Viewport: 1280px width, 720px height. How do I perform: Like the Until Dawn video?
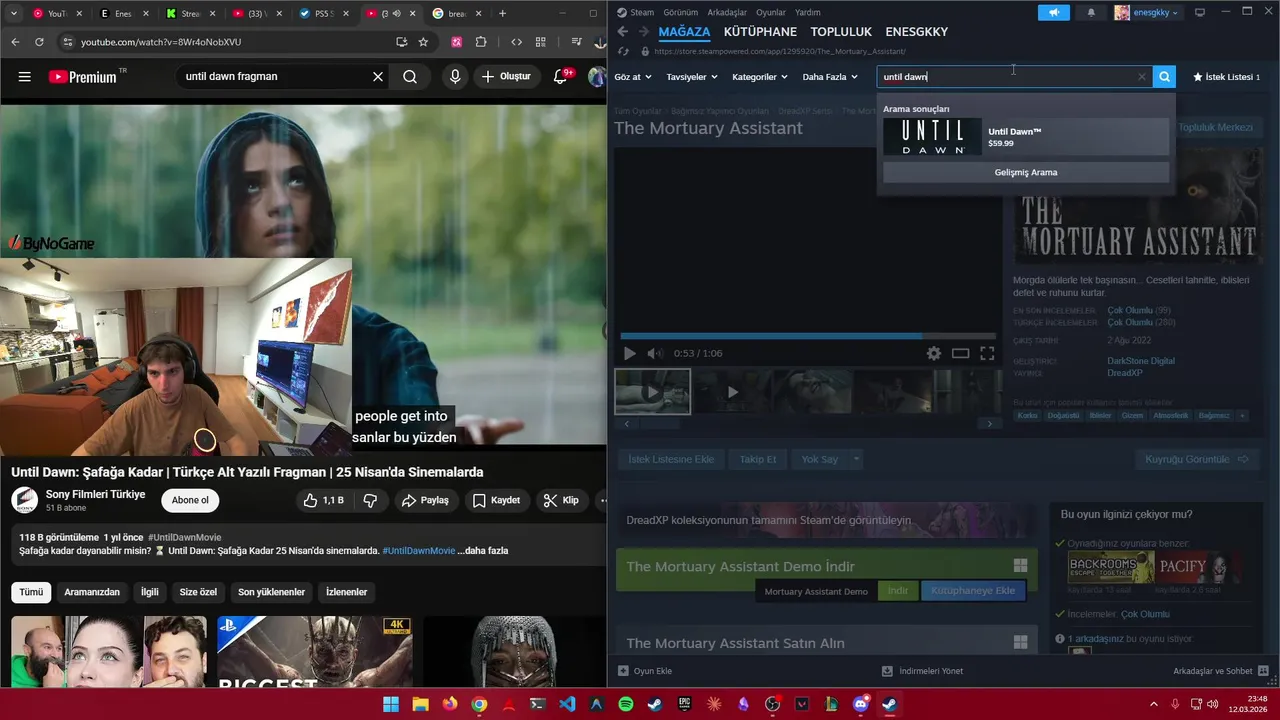click(324, 500)
